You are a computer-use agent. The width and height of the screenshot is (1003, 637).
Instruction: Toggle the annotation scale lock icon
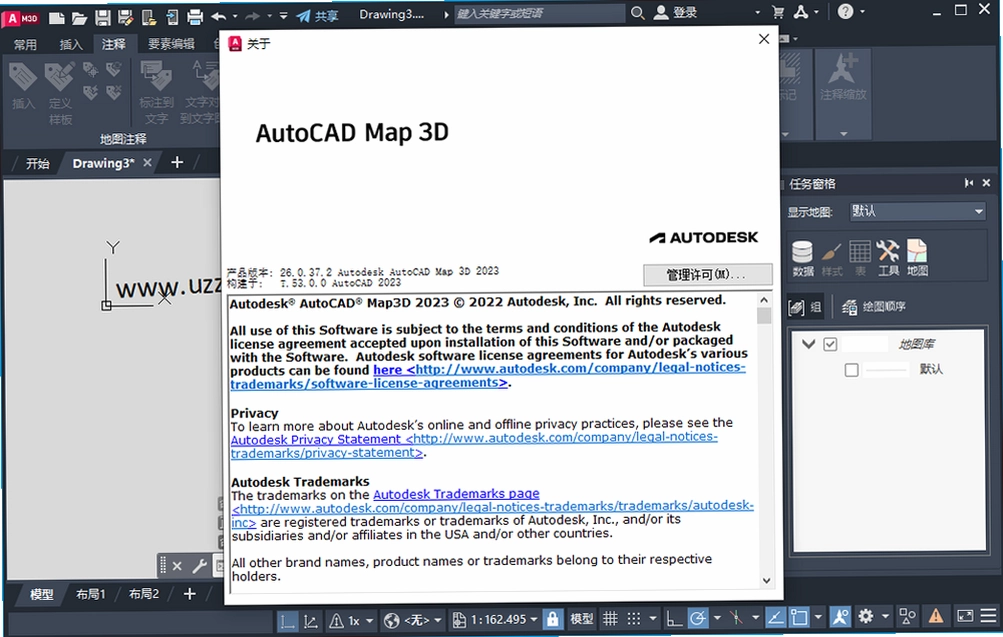pos(553,618)
